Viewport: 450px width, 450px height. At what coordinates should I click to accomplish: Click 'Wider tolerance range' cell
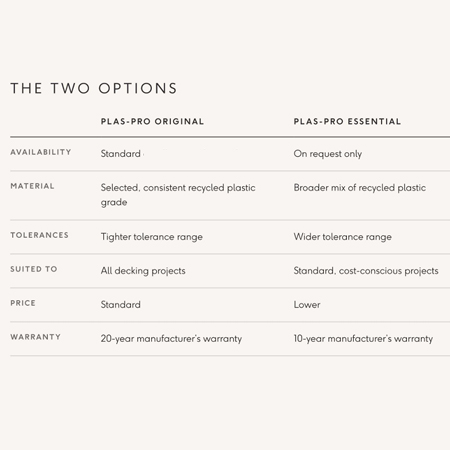pos(343,237)
